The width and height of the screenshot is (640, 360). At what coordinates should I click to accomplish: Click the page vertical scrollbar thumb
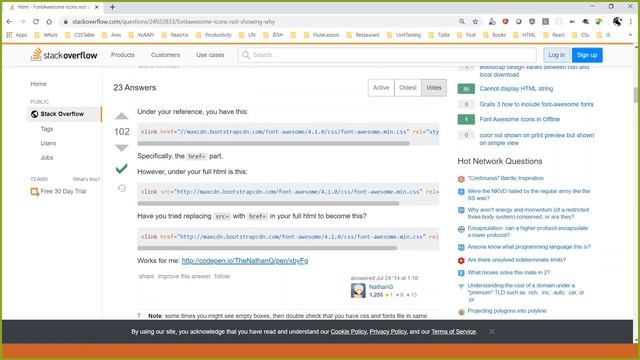pyautogui.click(x=636, y=95)
